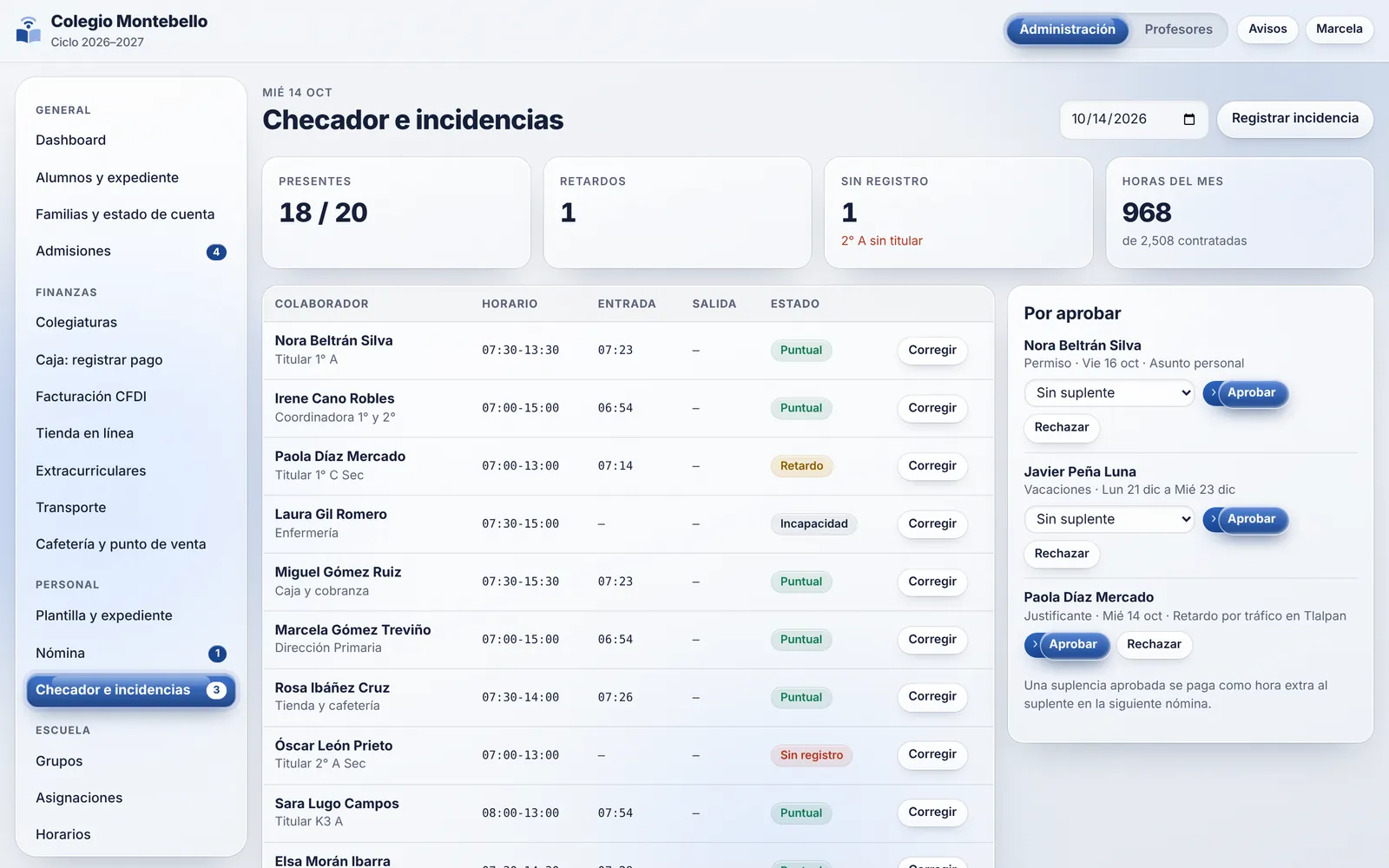Click the Nómina badge showing 1
Image resolution: width=1389 pixels, height=868 pixels.
(217, 654)
